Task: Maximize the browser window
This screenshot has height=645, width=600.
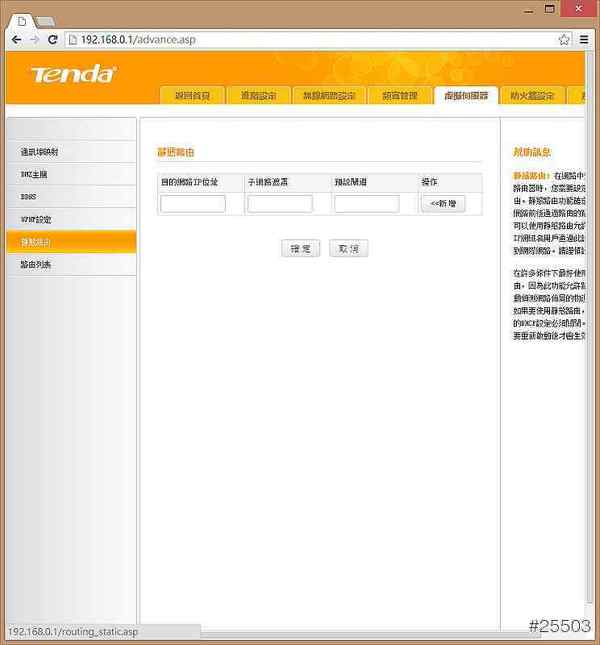Action: tap(549, 9)
